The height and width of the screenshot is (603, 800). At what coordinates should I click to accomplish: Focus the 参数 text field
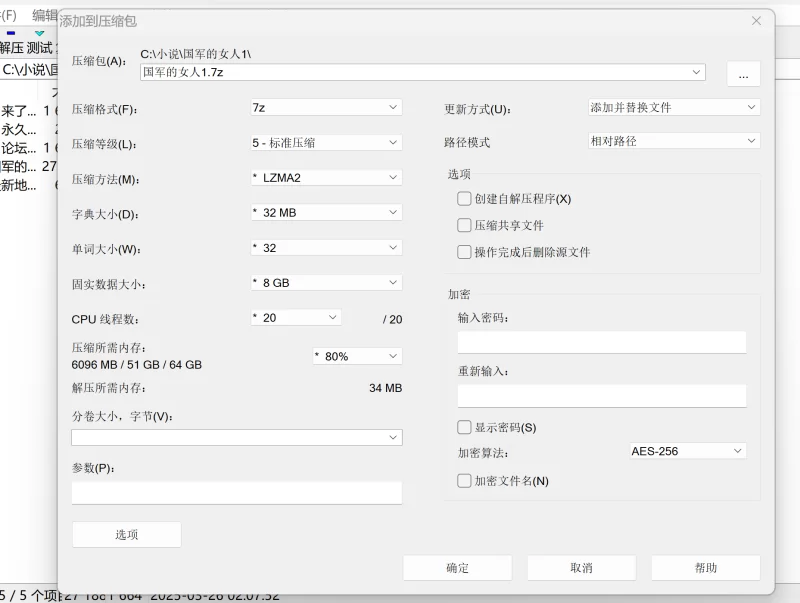point(237,493)
